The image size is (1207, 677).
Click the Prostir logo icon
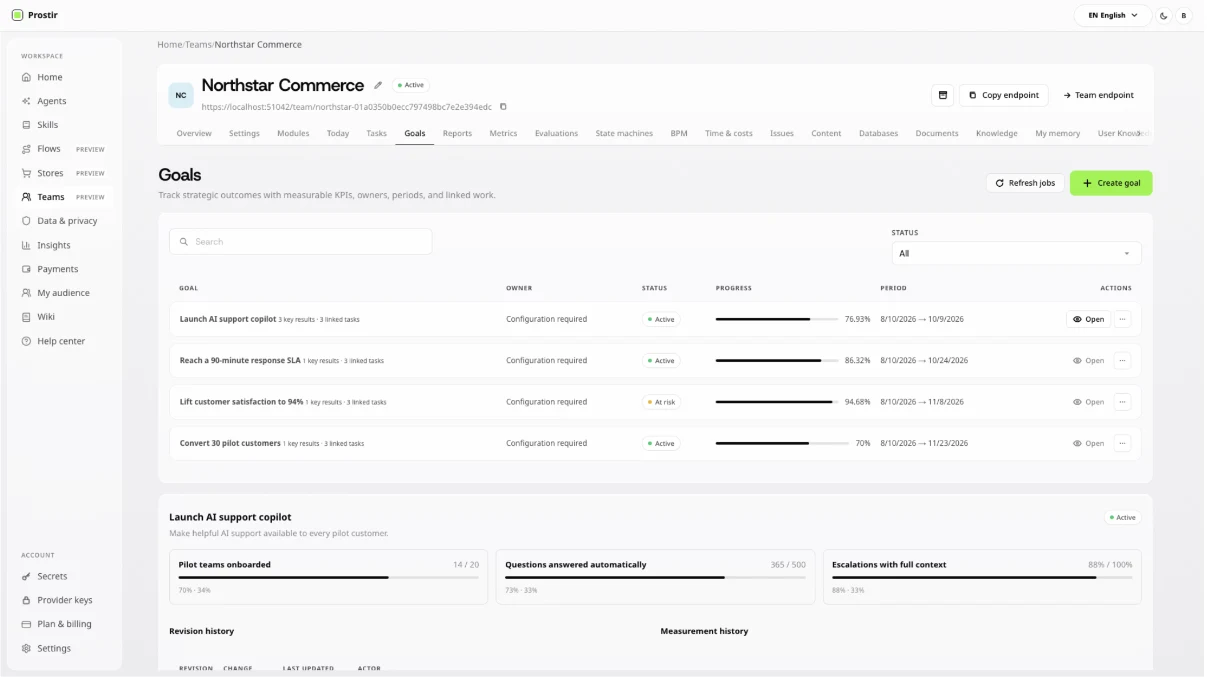point(17,15)
